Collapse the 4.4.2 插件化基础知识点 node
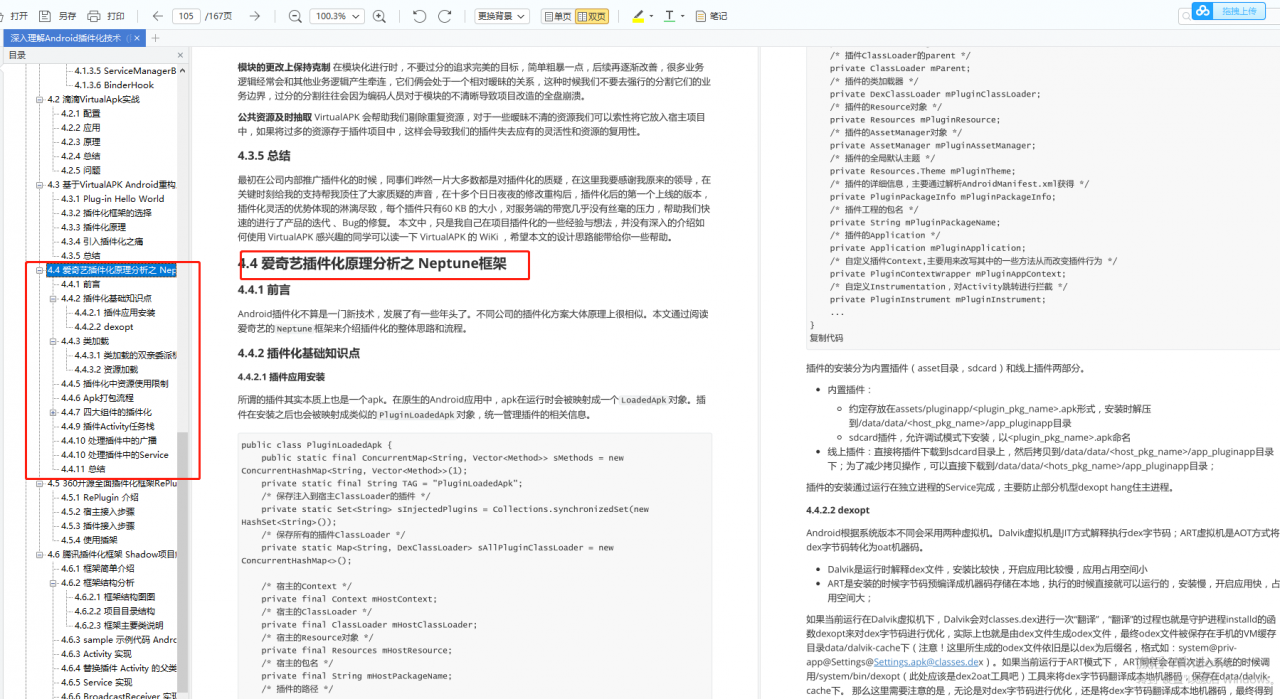The width and height of the screenshot is (1280, 699). tap(53, 298)
